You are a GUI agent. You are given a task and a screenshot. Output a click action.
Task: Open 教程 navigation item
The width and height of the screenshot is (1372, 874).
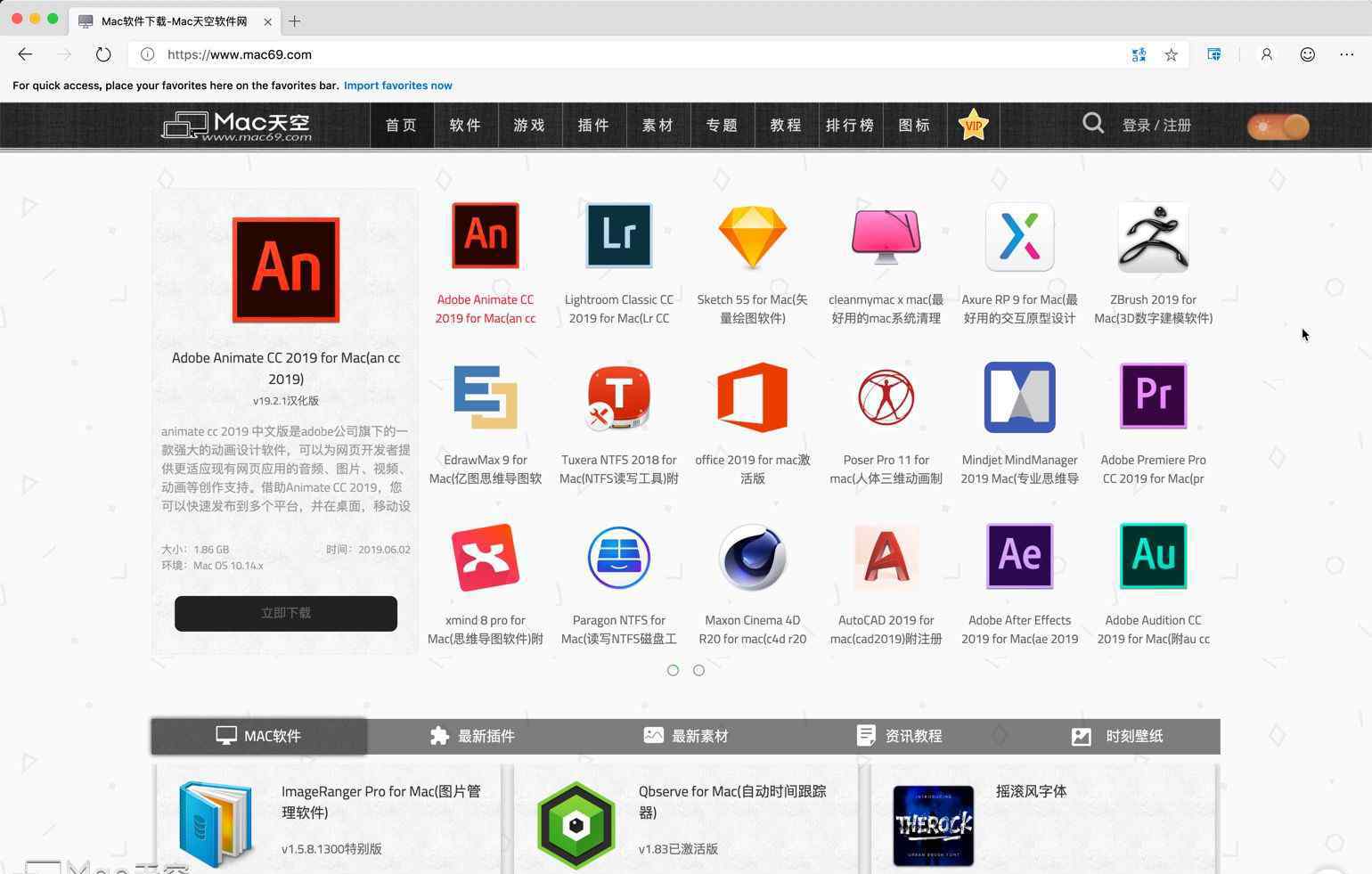coord(786,125)
